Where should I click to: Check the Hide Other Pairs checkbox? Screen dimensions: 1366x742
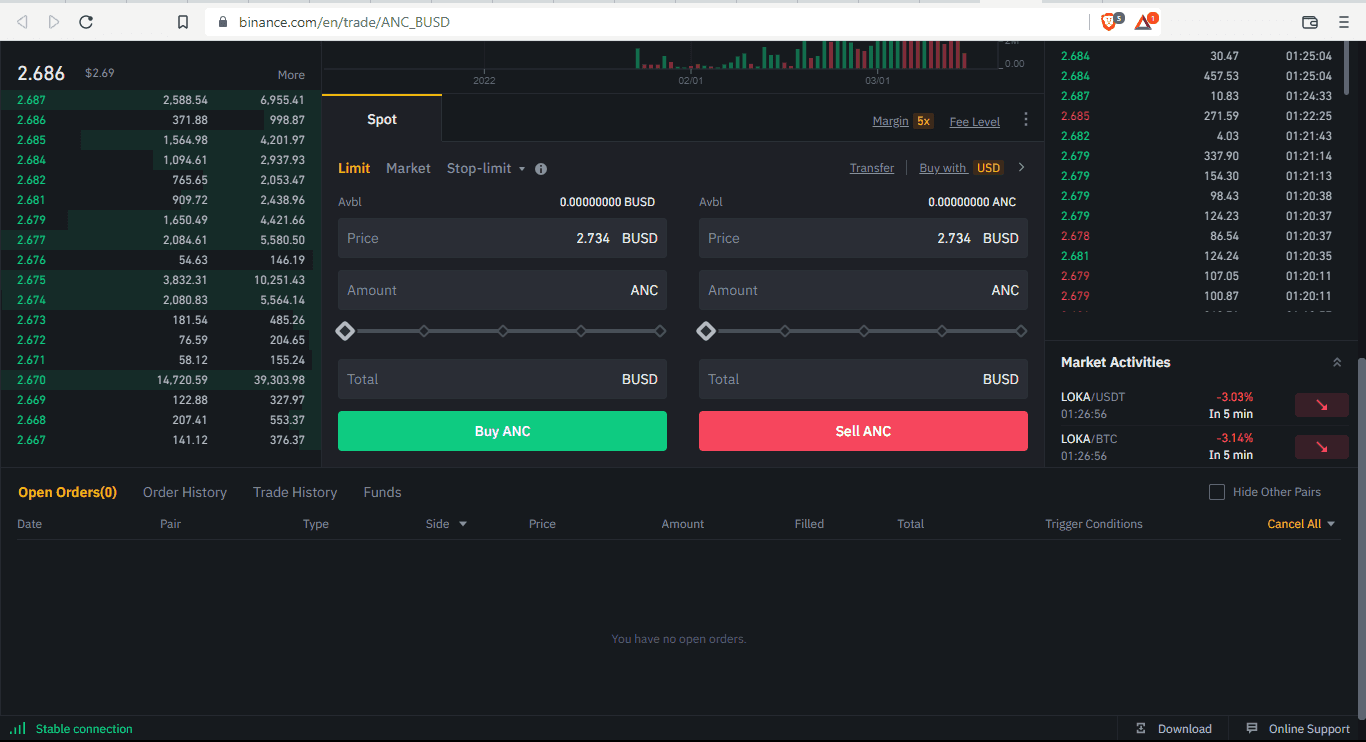point(1217,492)
